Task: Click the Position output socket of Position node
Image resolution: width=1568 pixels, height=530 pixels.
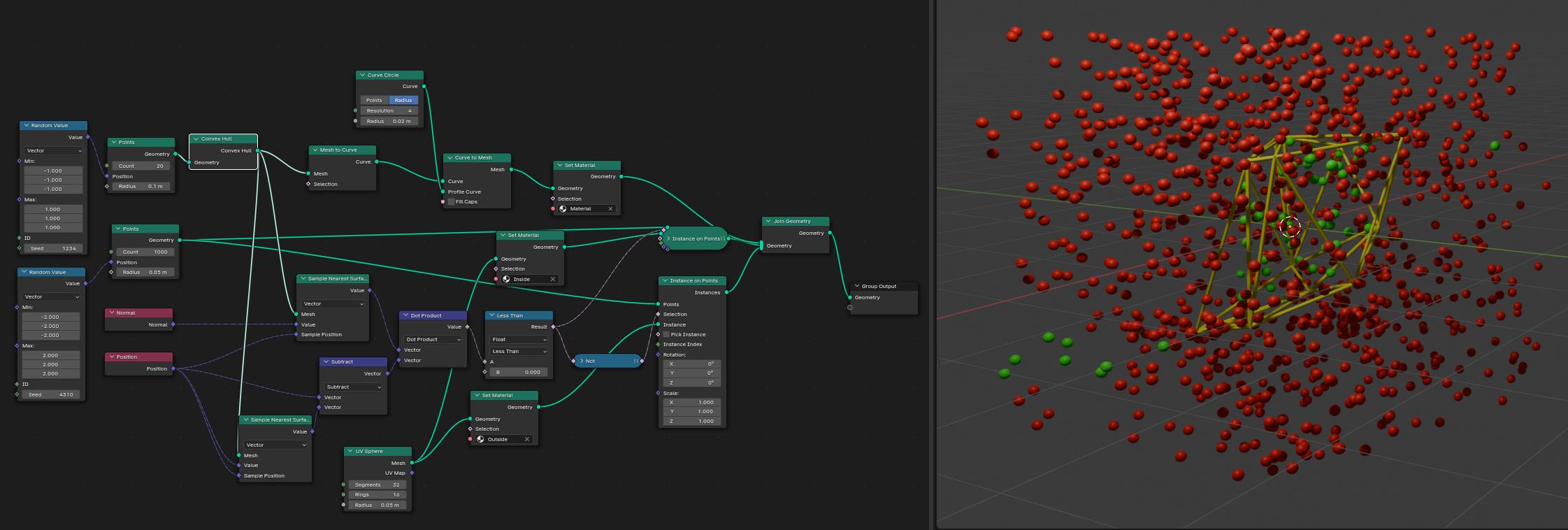Action: 173,368
